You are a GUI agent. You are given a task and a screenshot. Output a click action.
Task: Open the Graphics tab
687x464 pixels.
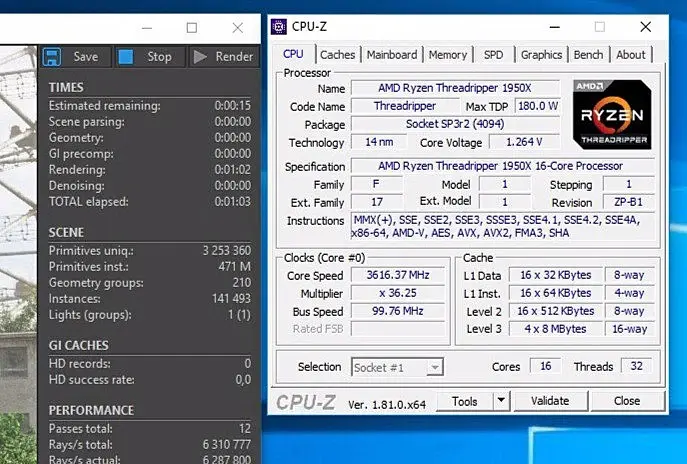[x=542, y=55]
